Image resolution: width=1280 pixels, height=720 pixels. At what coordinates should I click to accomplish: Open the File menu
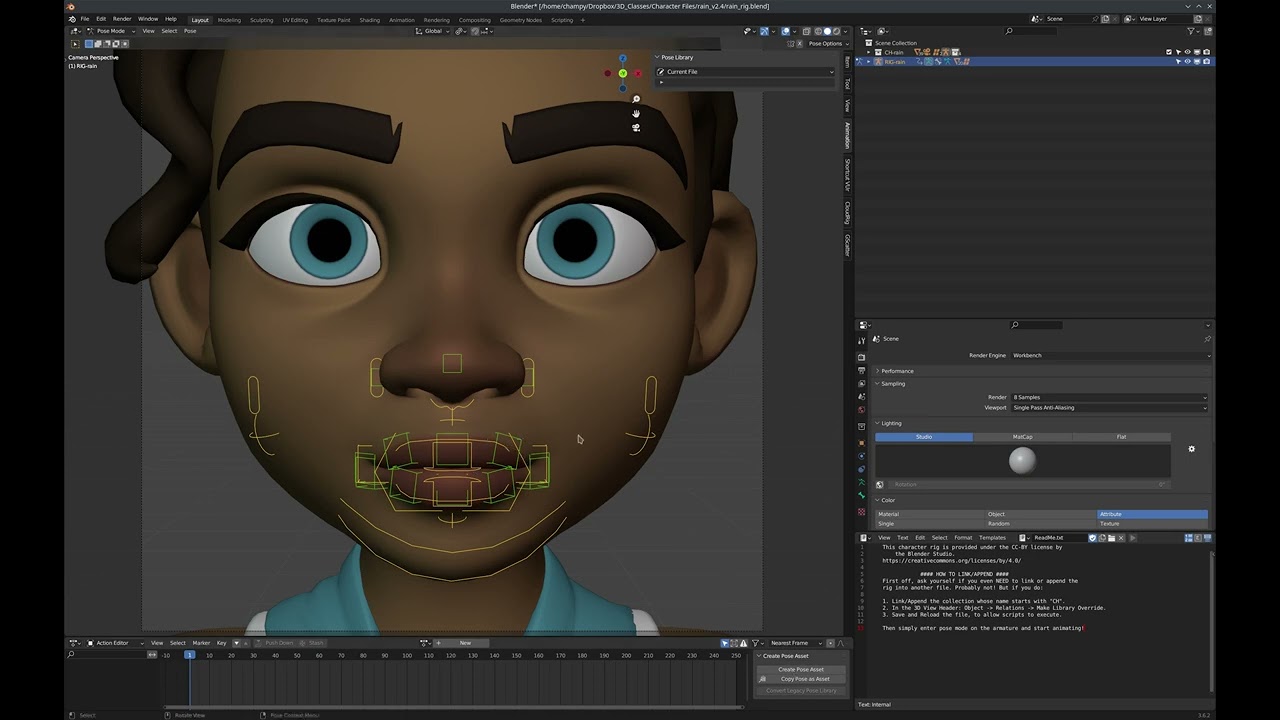click(85, 19)
